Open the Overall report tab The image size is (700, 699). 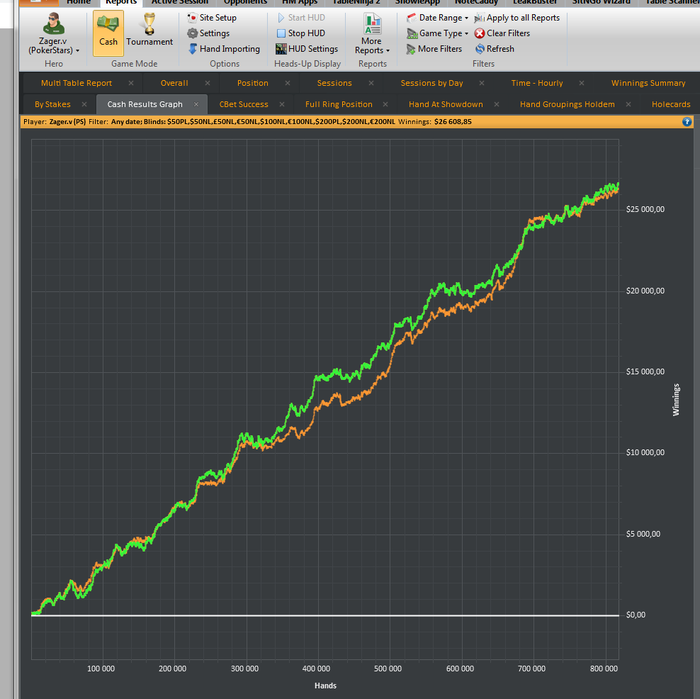174,83
